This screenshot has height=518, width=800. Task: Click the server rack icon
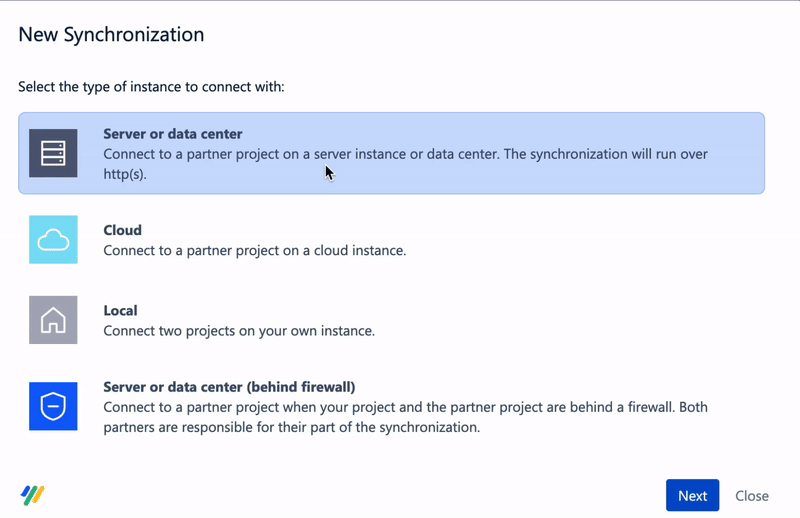tap(53, 153)
